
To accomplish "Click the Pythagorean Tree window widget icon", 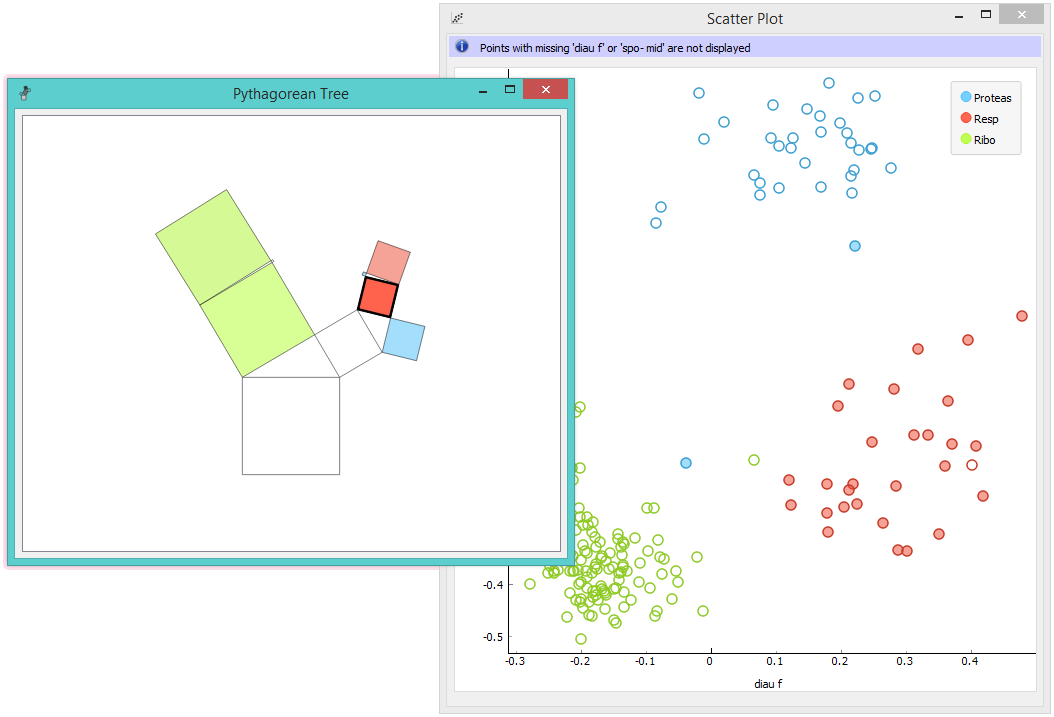I will pos(24,93).
